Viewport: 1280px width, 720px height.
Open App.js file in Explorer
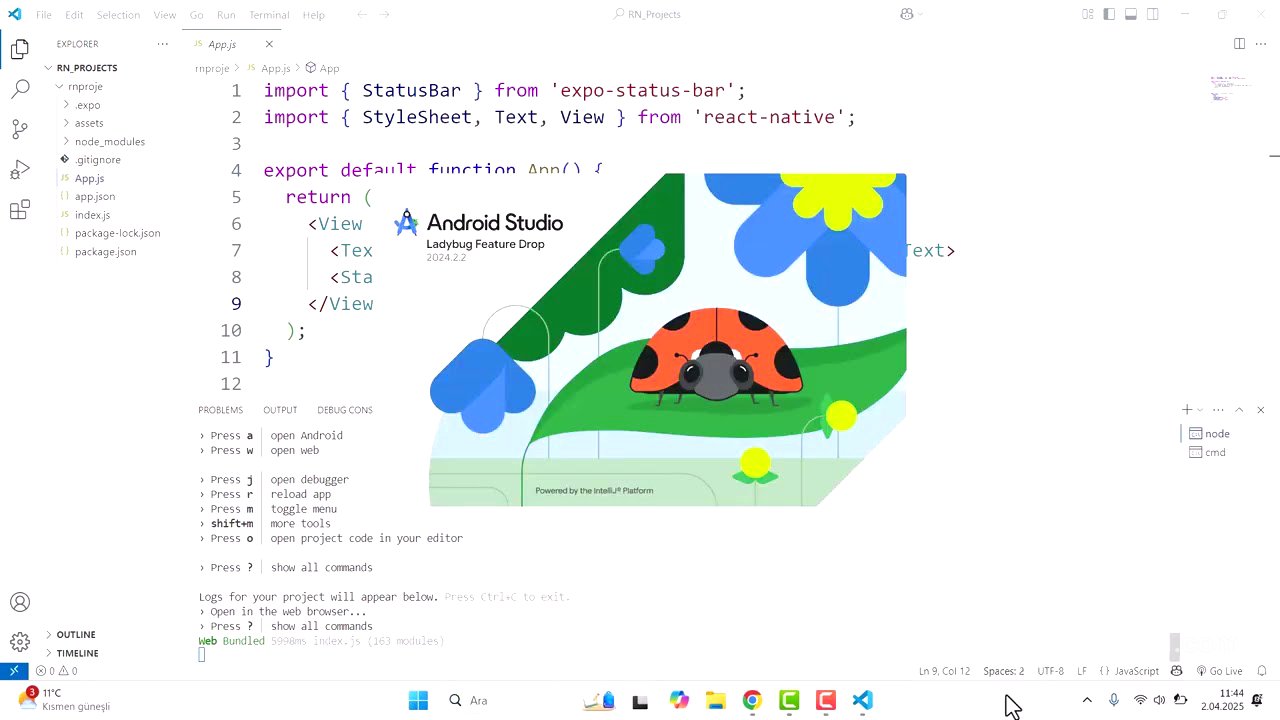click(x=89, y=178)
